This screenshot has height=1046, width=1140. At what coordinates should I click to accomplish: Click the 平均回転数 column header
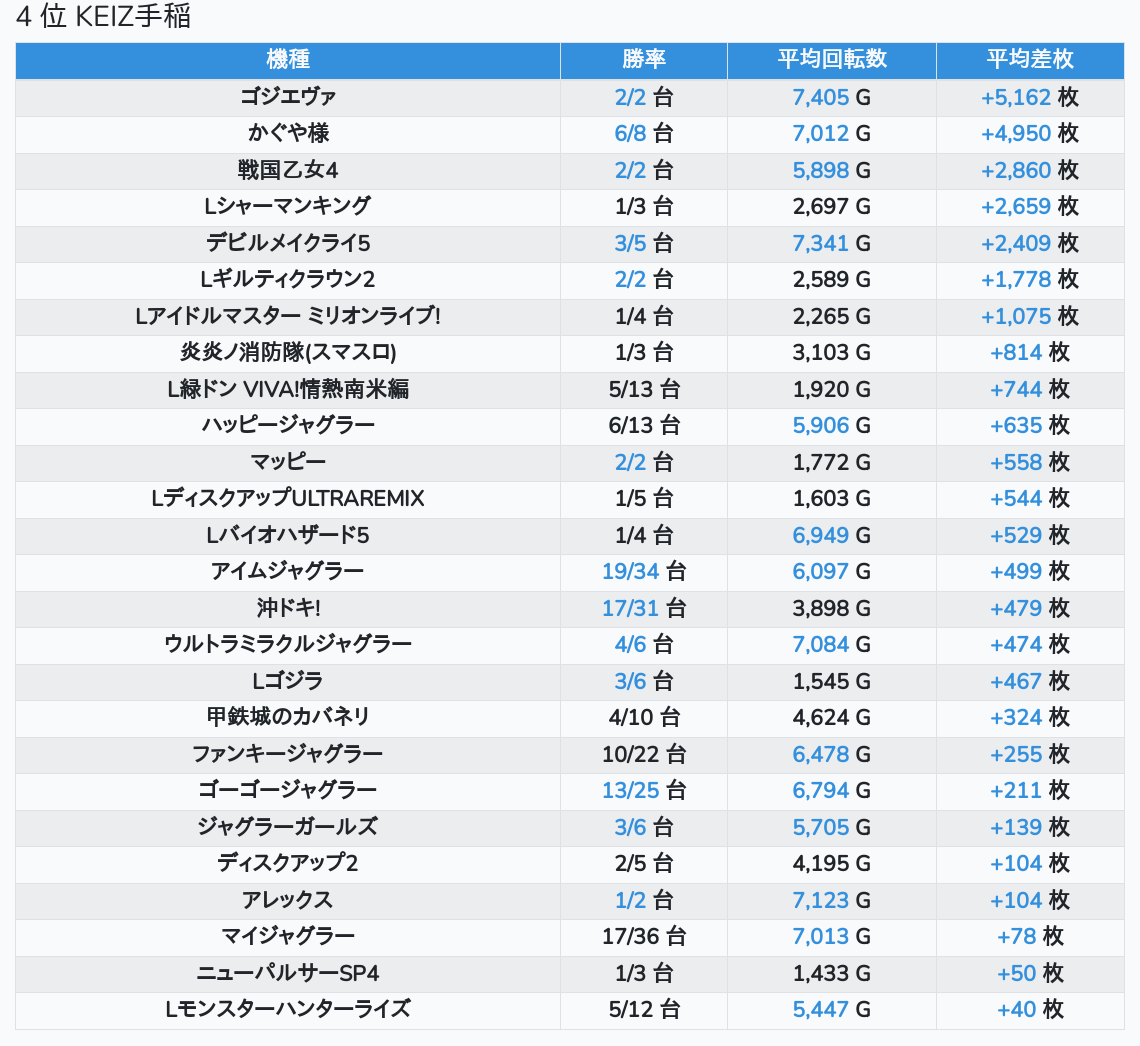832,60
